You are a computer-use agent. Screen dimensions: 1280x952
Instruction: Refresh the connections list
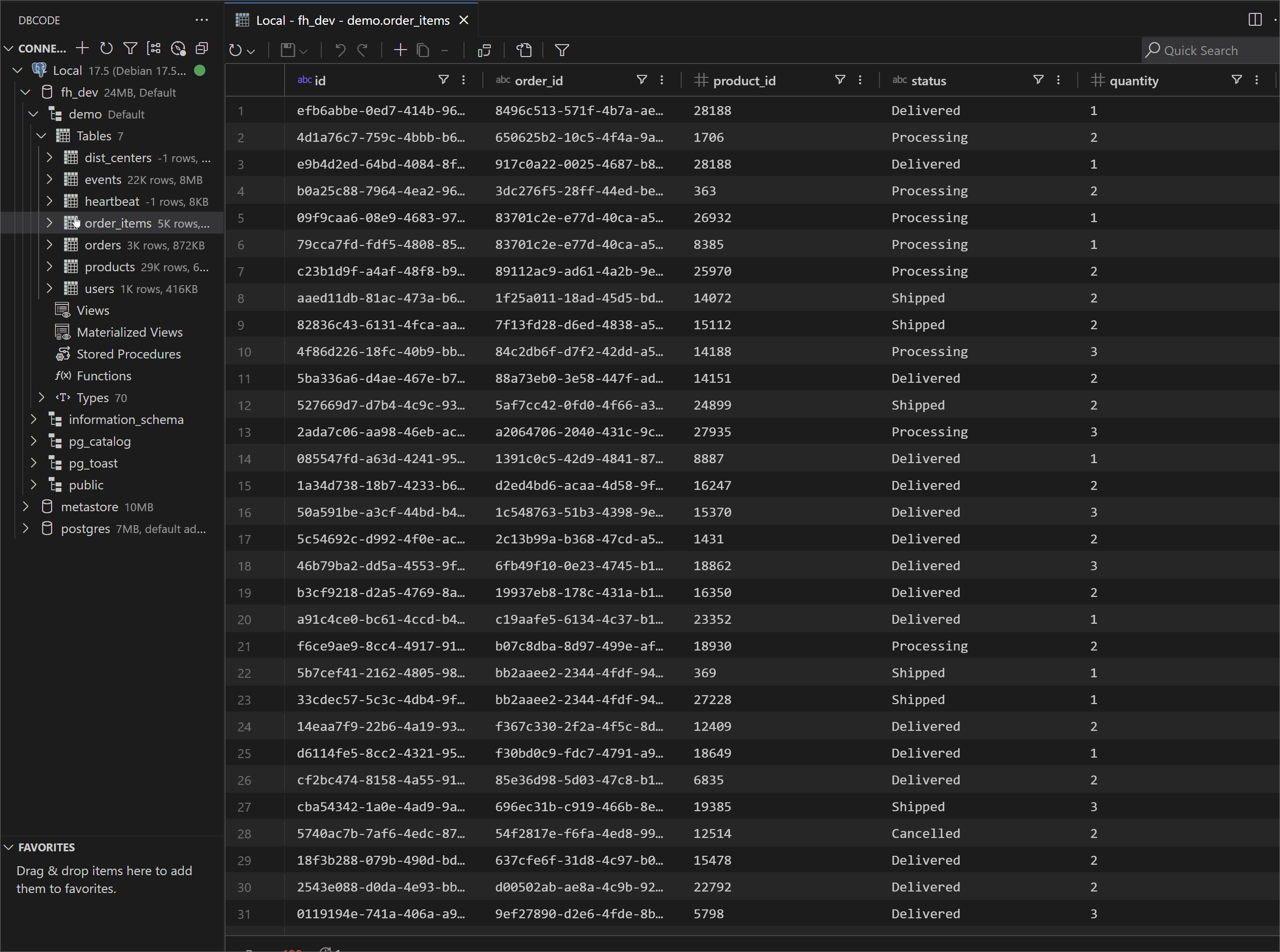pyautogui.click(x=106, y=49)
